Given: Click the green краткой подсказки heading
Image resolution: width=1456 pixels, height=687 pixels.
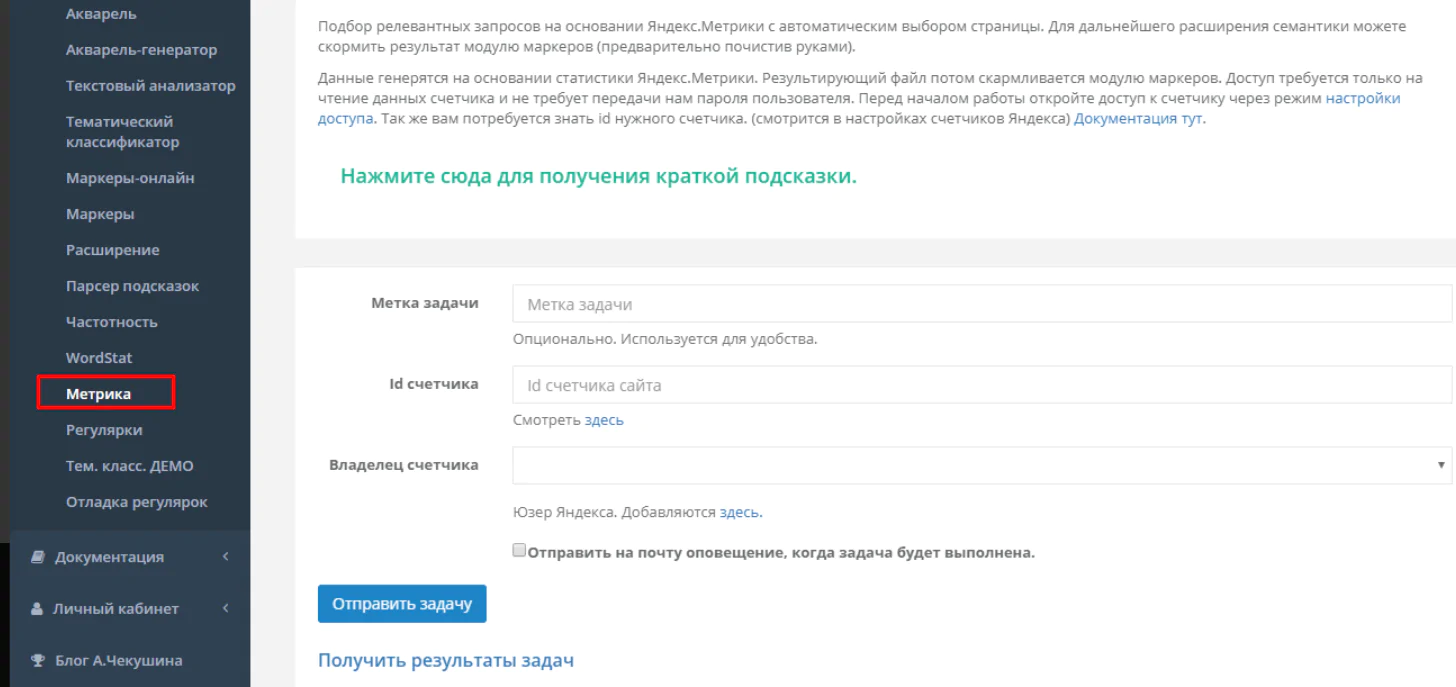Looking at the screenshot, I should click(599, 176).
